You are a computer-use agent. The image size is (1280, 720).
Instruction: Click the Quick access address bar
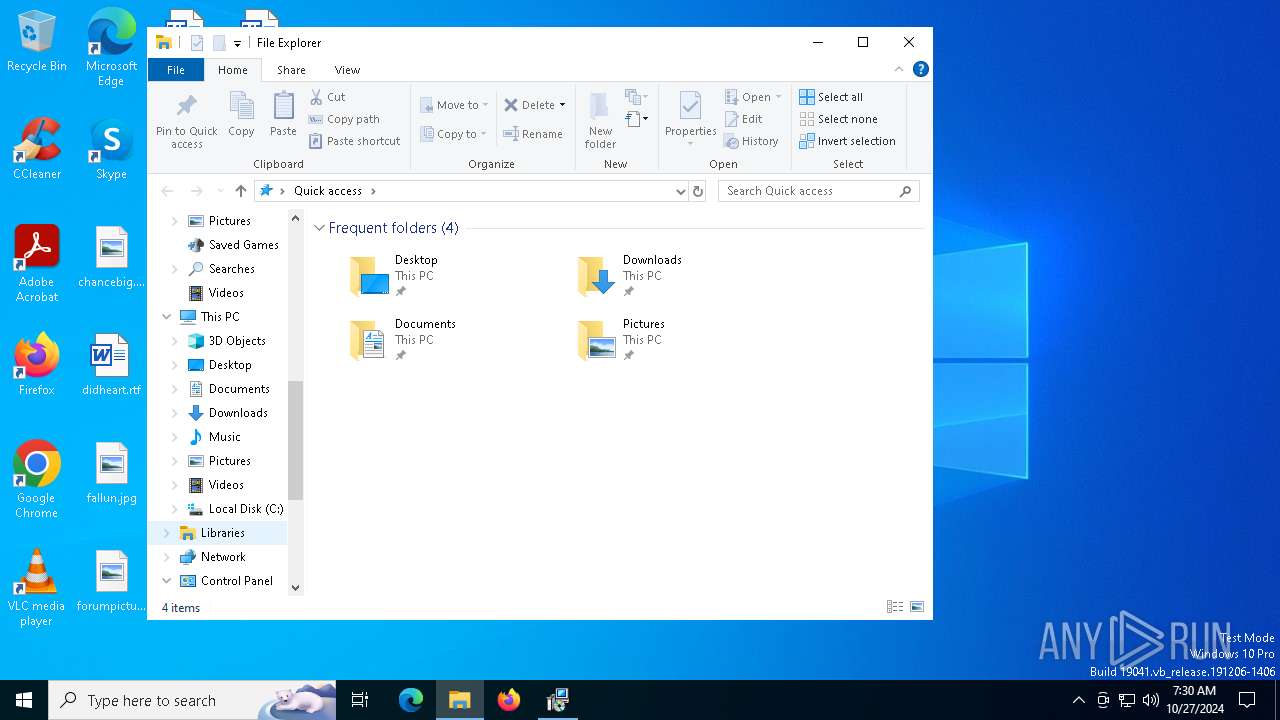(470, 191)
